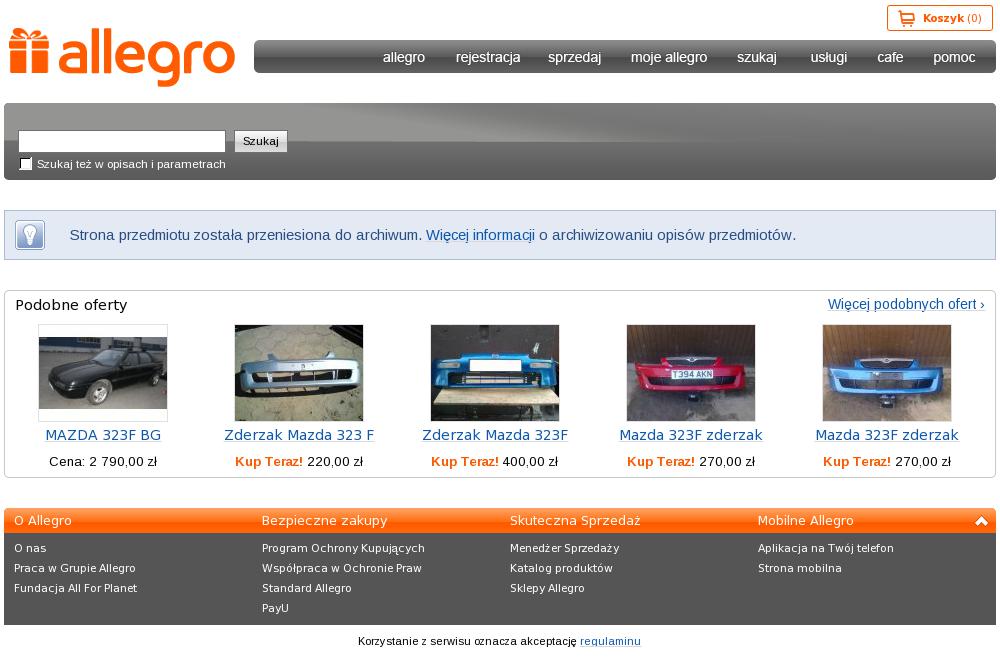Follow the Więcej informacji link
The height and width of the screenshot is (661, 1000).
[480, 235]
